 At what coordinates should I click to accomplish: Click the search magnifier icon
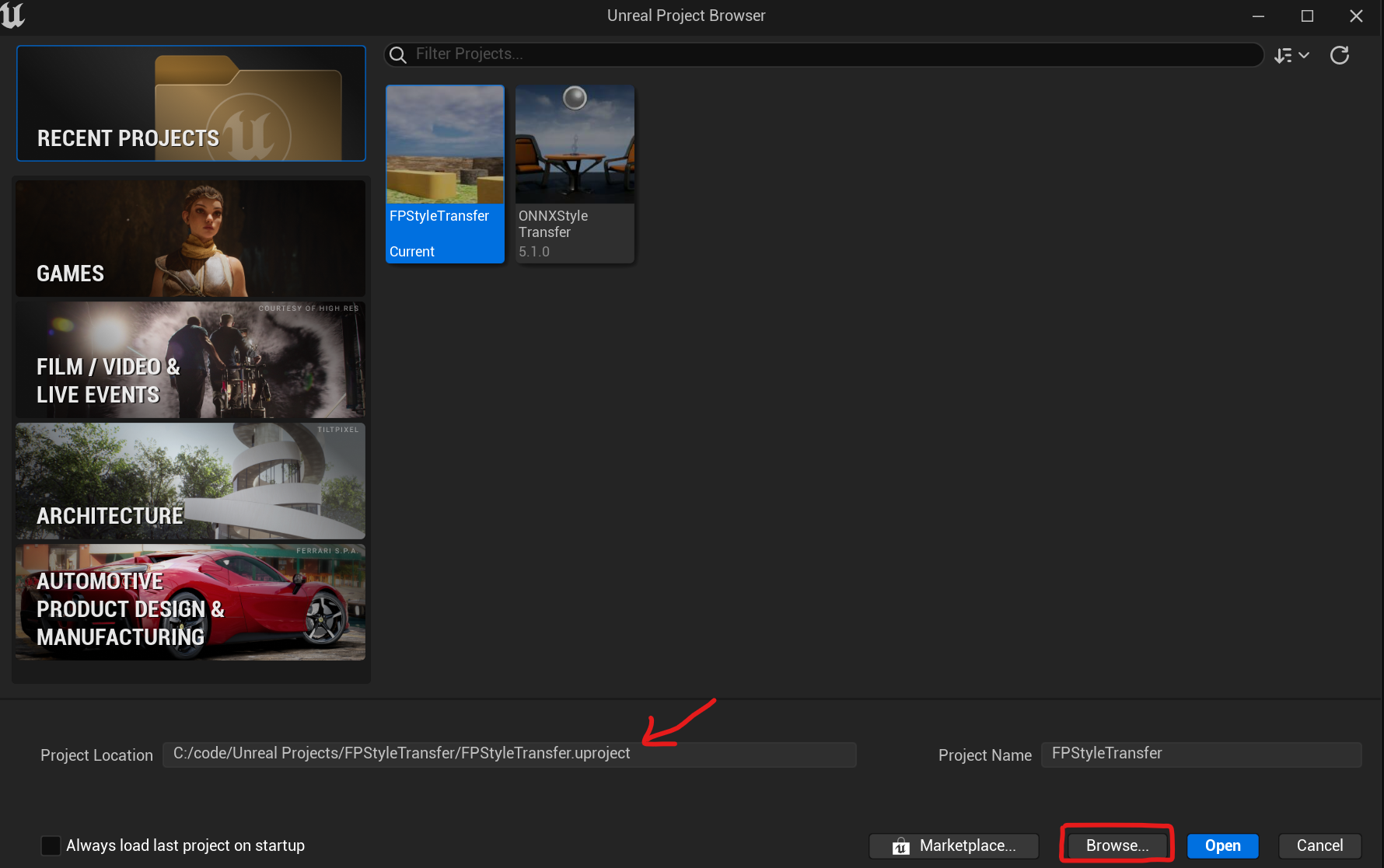[398, 54]
